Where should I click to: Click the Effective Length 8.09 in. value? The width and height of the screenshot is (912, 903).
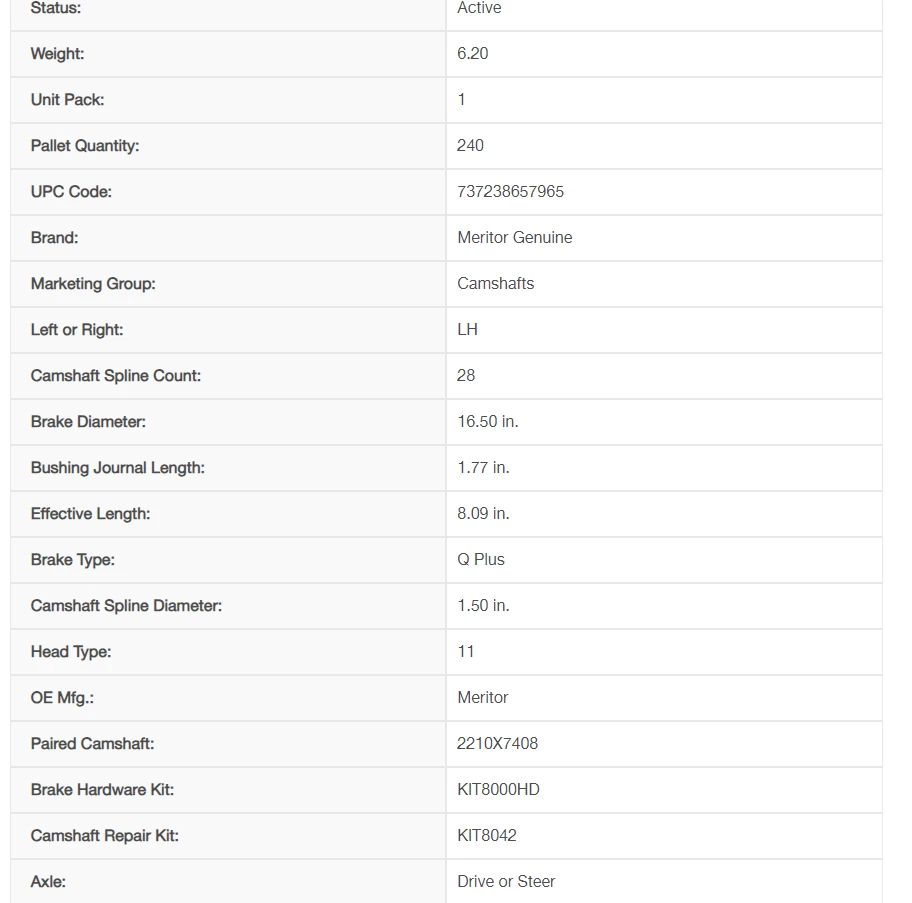483,514
